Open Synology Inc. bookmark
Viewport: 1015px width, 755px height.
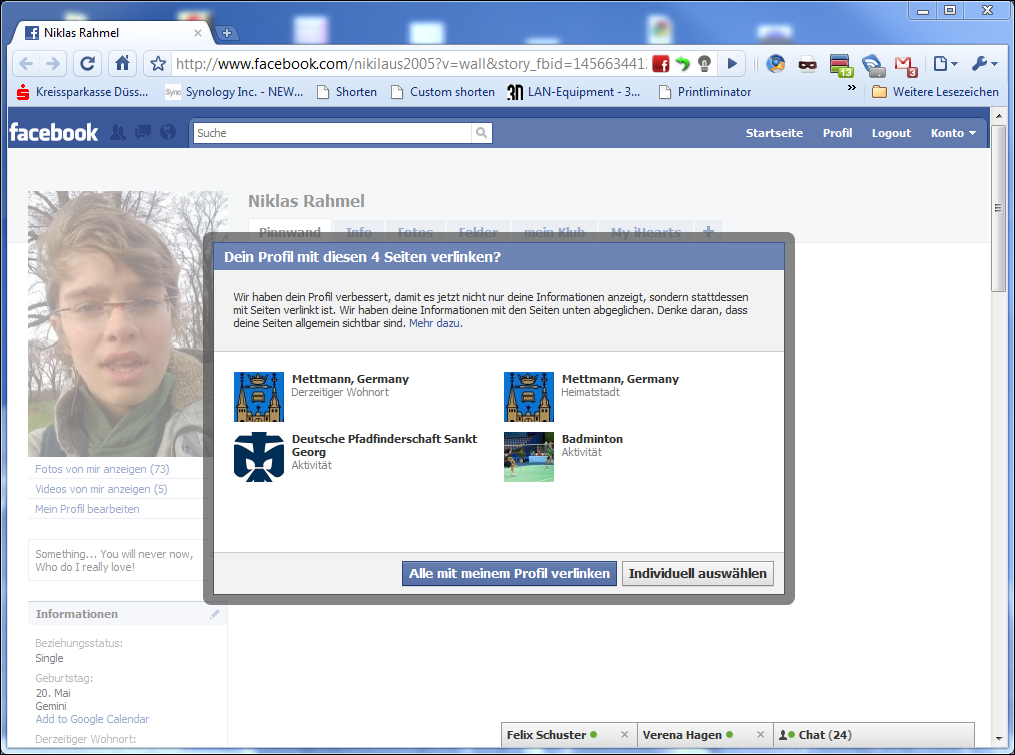pos(234,92)
